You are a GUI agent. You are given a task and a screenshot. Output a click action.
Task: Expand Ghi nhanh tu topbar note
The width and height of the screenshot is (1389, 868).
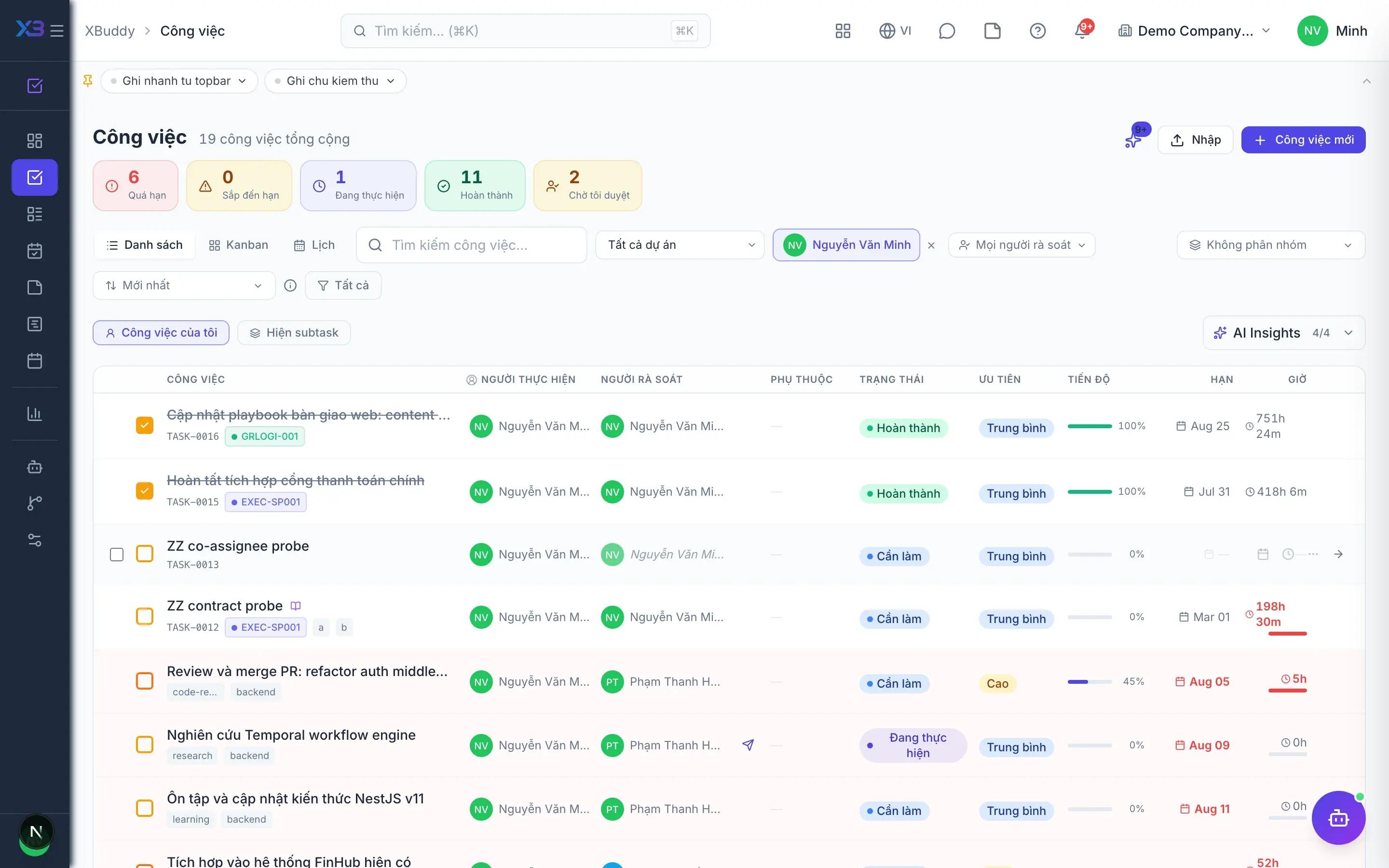pos(179,81)
